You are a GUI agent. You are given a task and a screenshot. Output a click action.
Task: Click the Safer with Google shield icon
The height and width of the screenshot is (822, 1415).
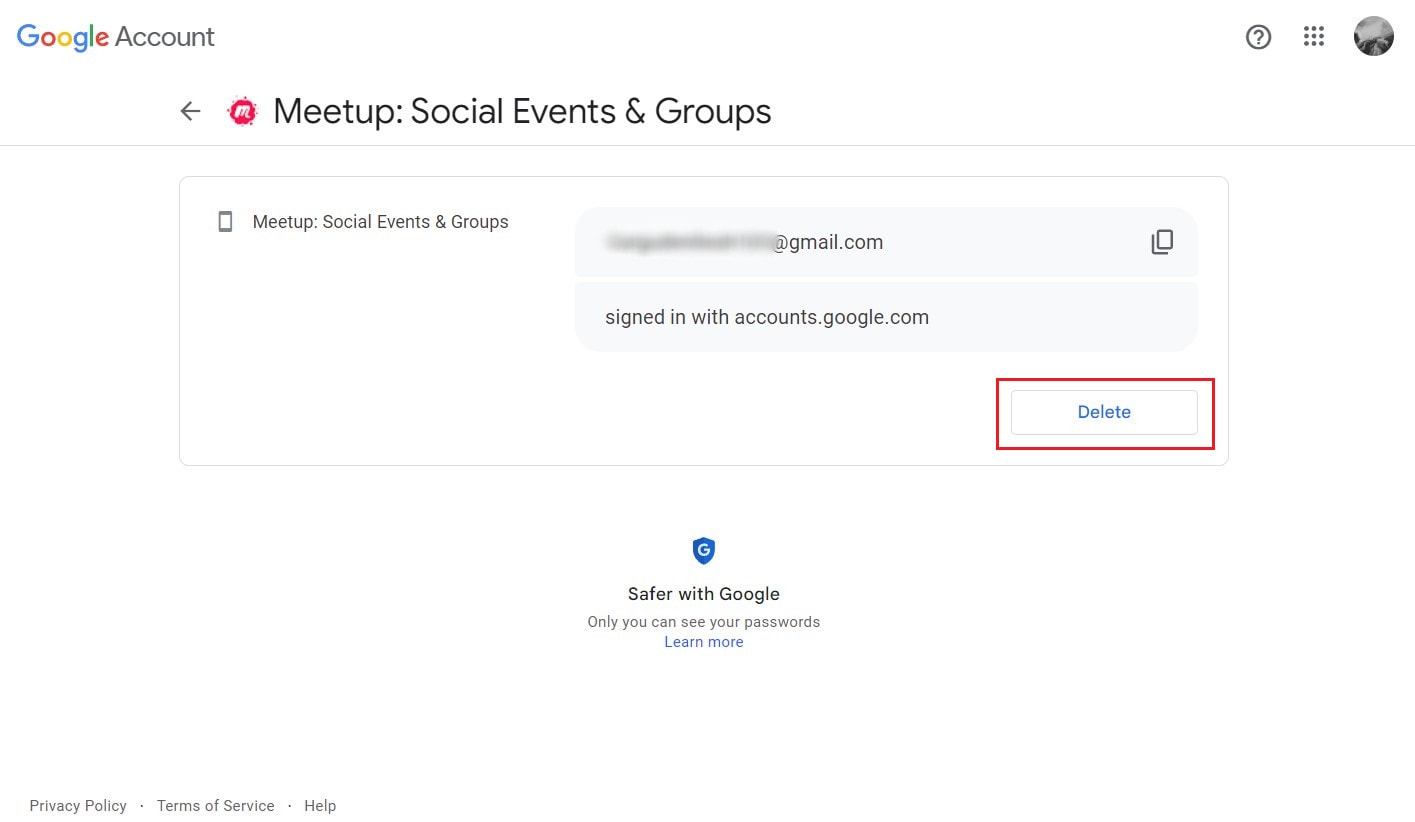pyautogui.click(x=704, y=550)
